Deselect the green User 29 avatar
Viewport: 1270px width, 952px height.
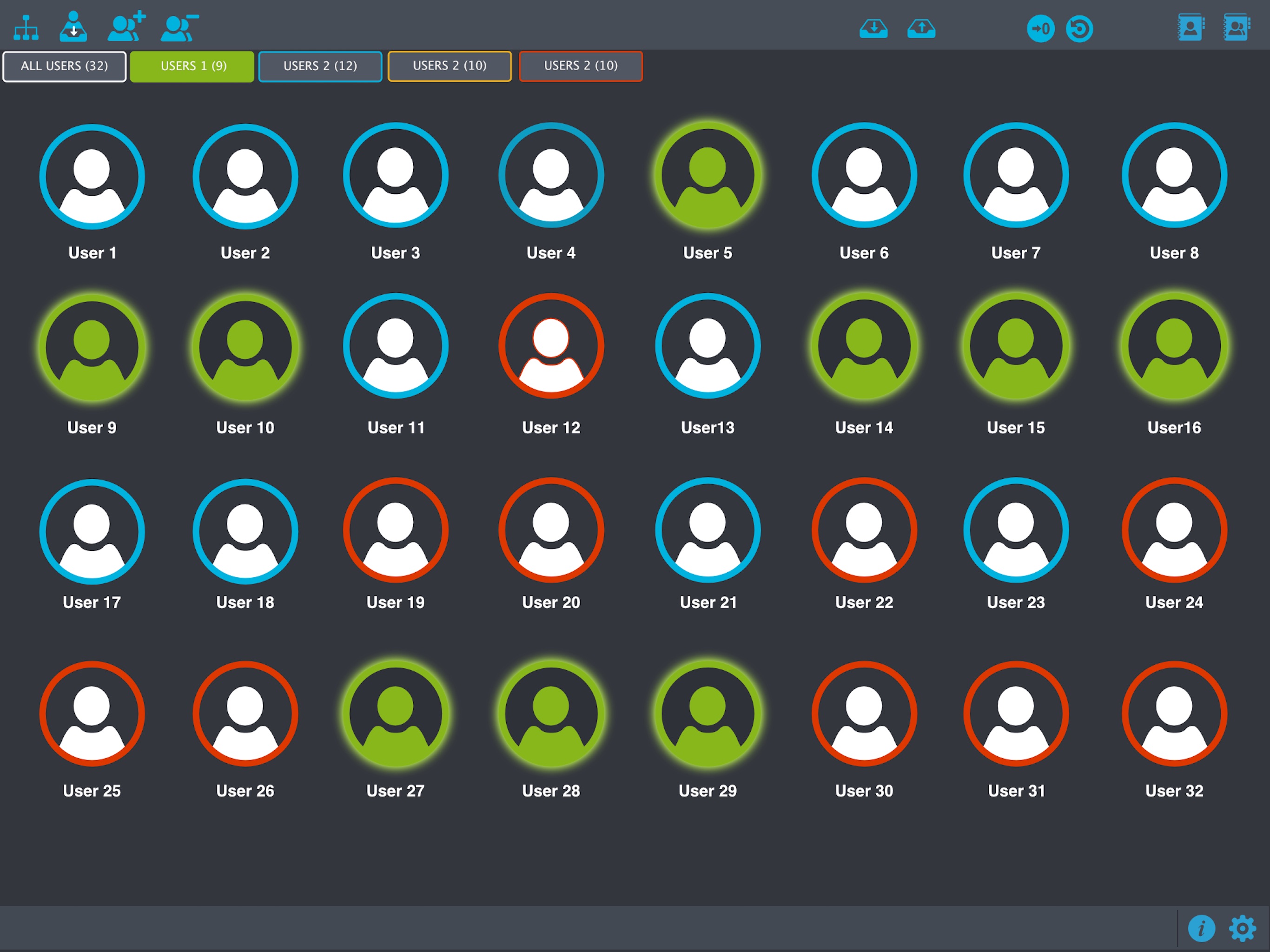click(708, 714)
